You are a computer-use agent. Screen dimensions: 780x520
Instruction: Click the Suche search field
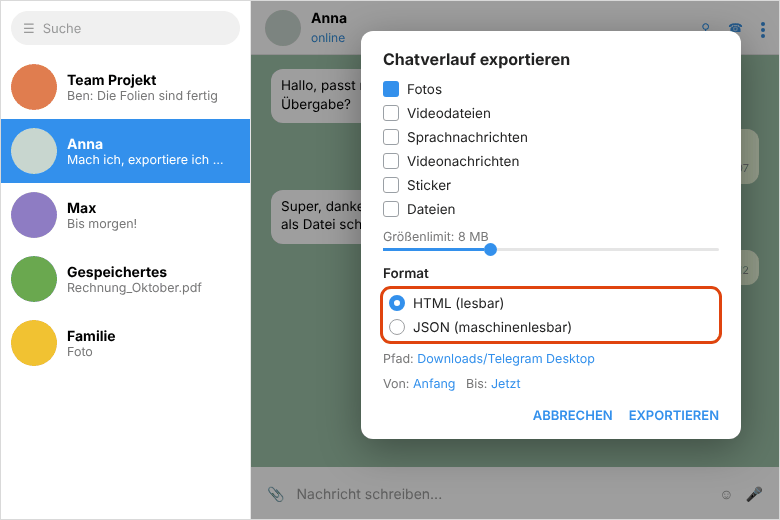[125, 28]
